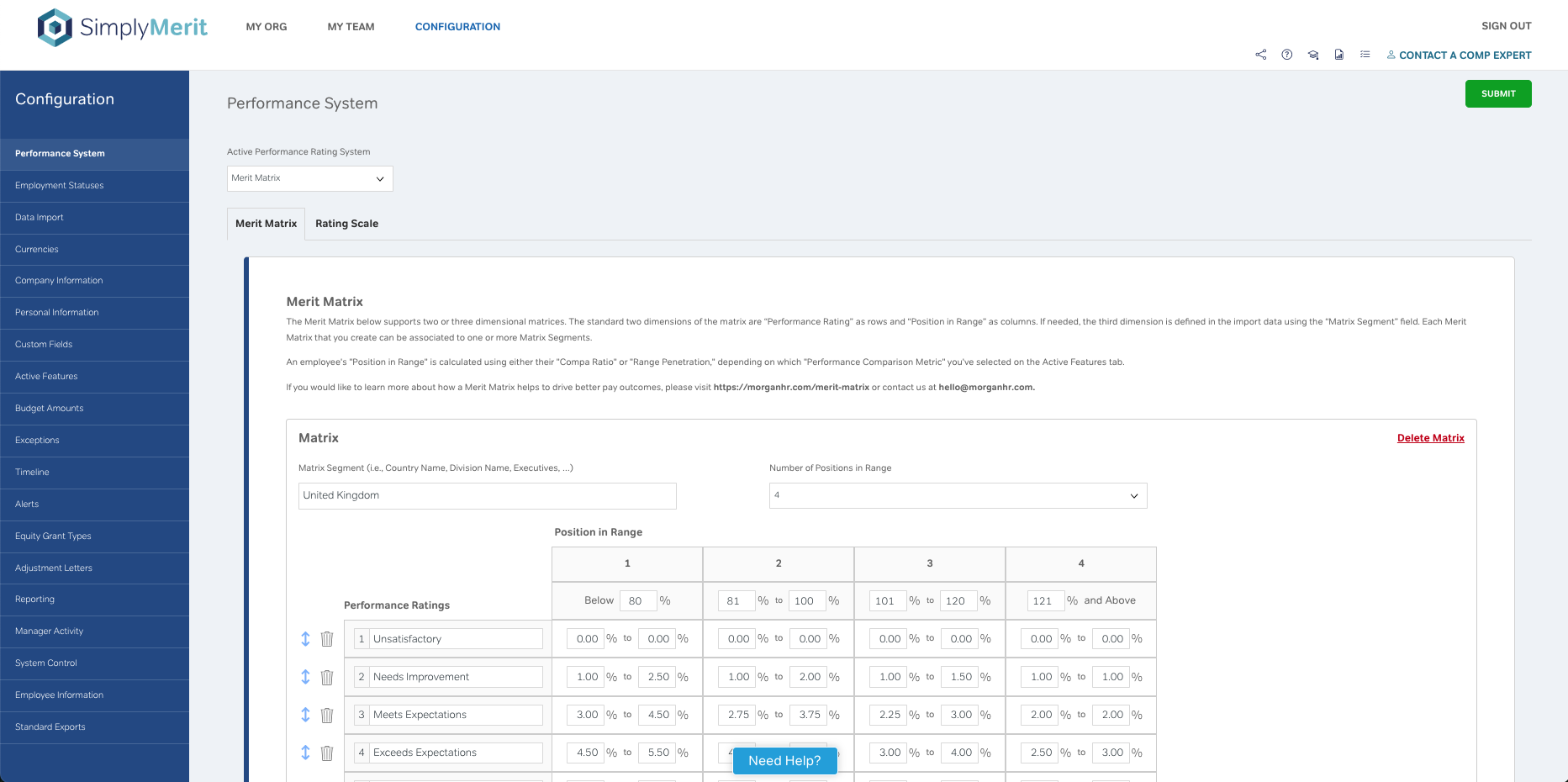Open MY TEAM menu

[x=351, y=27]
